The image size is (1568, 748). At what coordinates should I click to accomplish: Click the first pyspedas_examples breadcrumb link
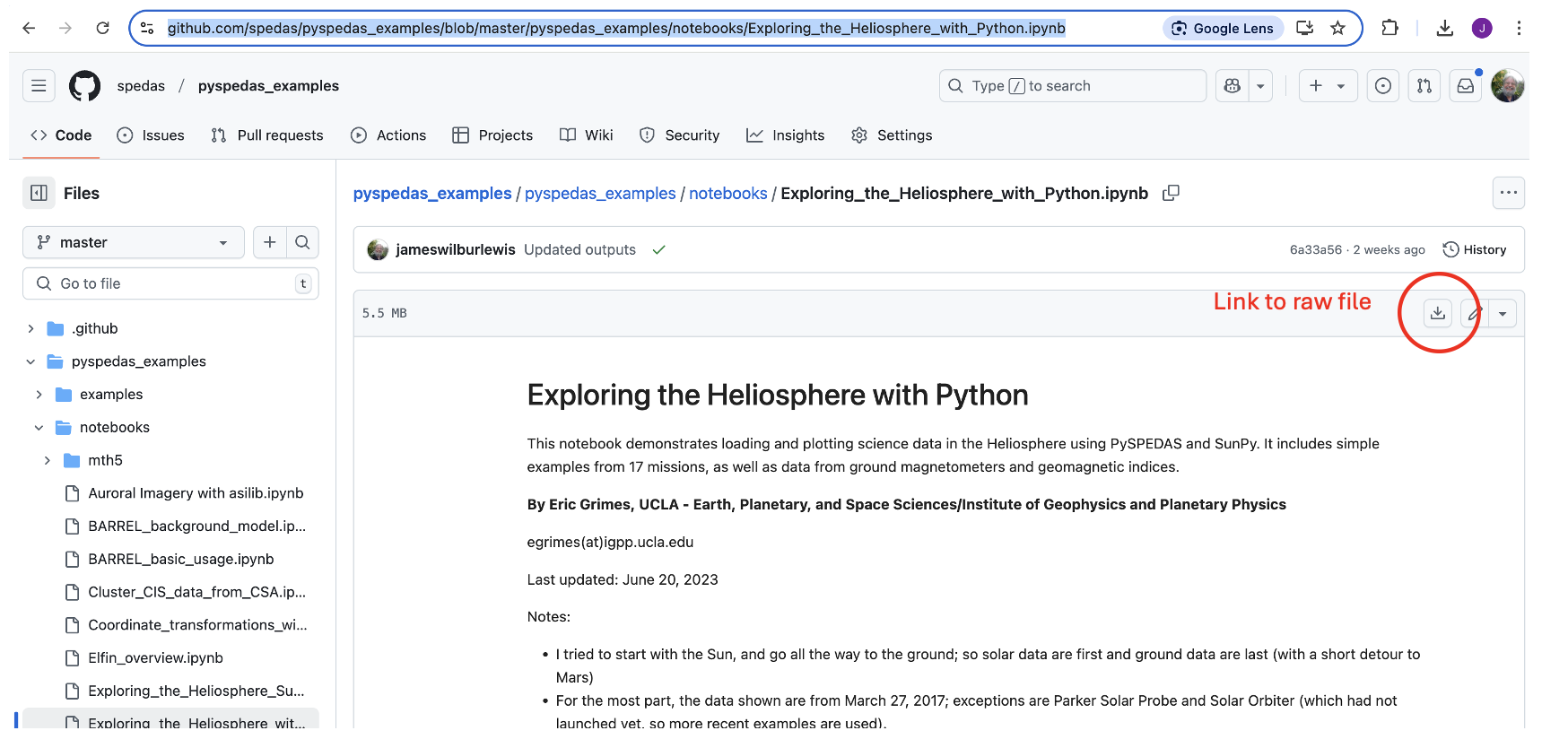coord(432,193)
